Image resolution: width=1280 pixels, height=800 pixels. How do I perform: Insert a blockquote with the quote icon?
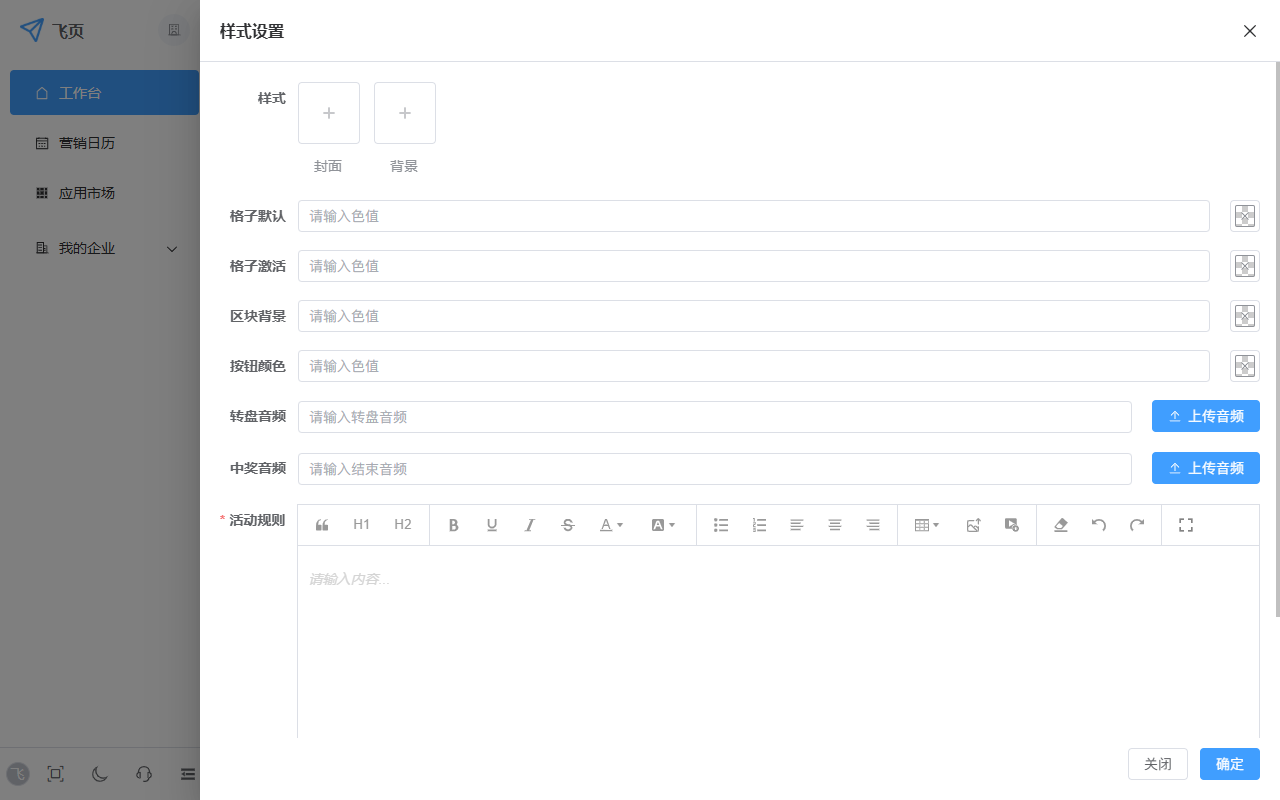click(322, 525)
